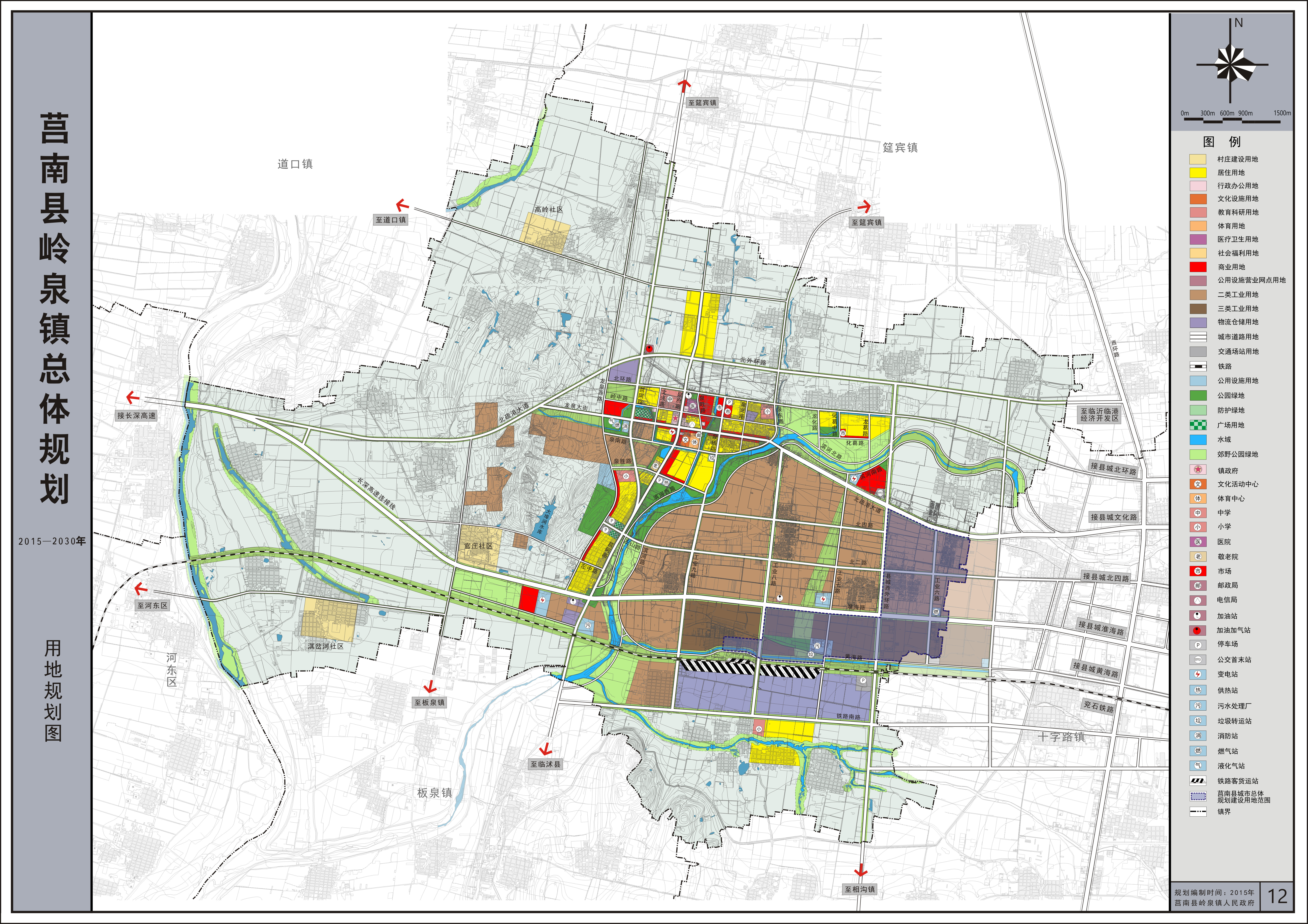Click the 至临沂临港经济开发区 label
This screenshot has height=924, width=1308.
point(1100,414)
